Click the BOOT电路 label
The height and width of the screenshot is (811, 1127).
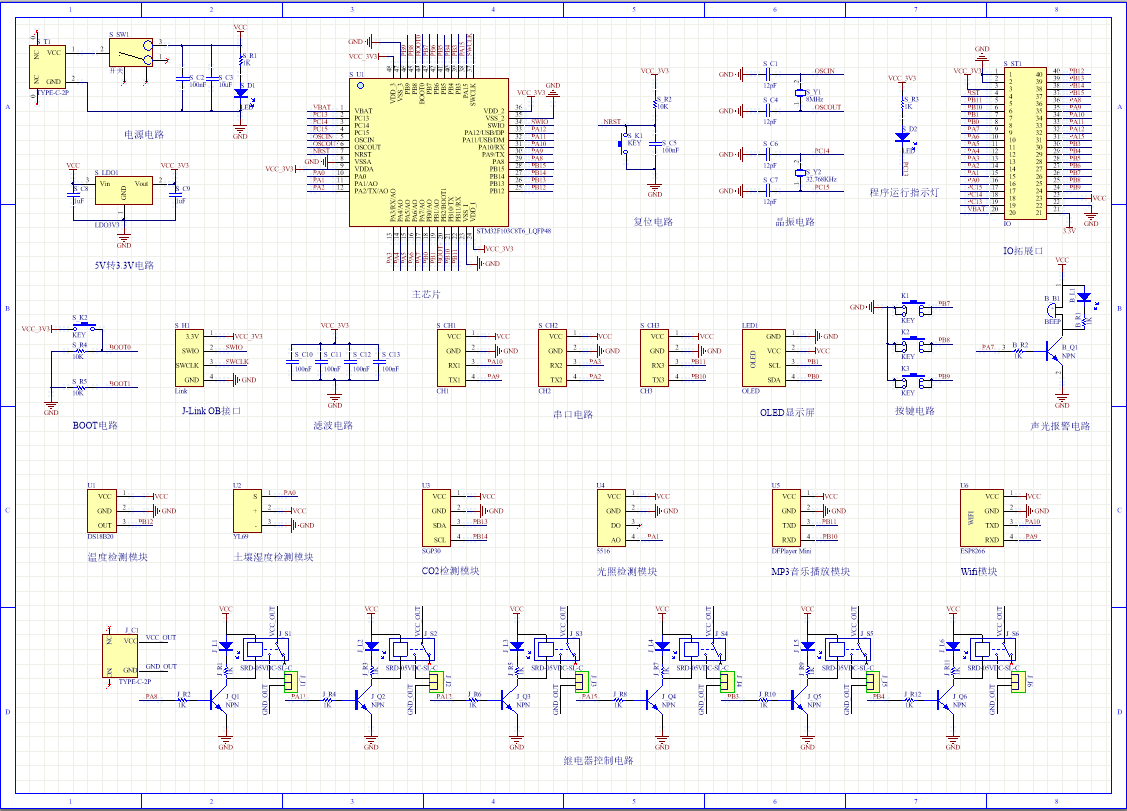tap(95, 426)
